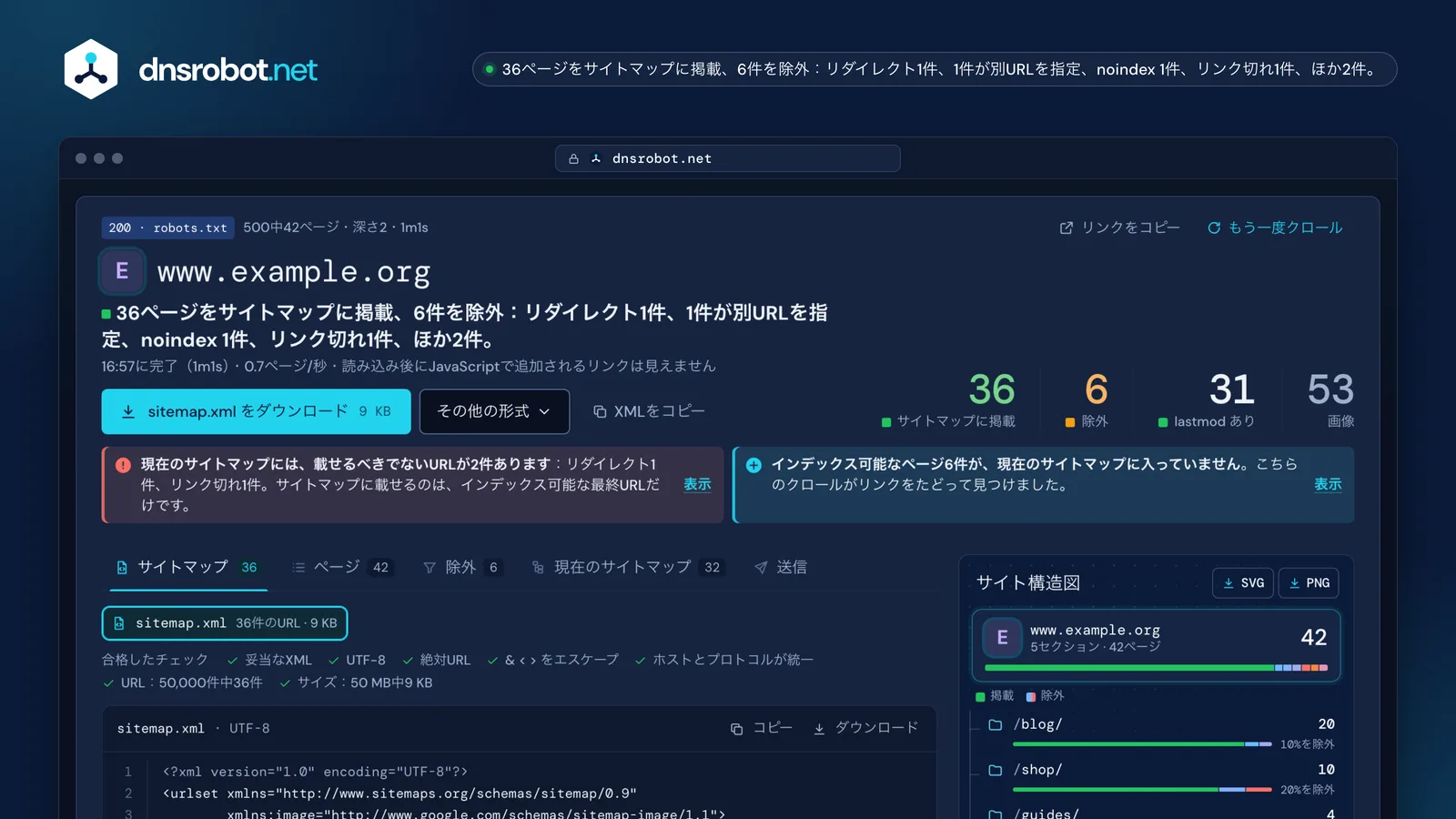
Task: Click the lock icon in the address bar
Action: pyautogui.click(x=573, y=158)
